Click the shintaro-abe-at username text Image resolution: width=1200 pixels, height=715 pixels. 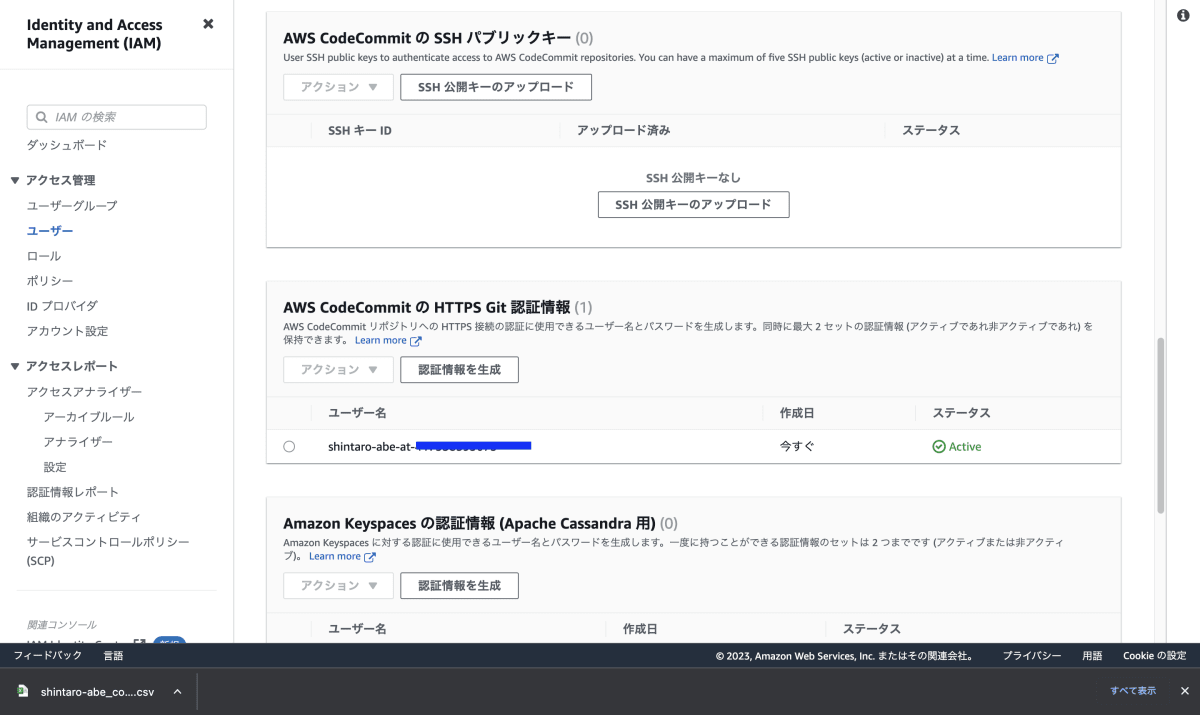[429, 447]
